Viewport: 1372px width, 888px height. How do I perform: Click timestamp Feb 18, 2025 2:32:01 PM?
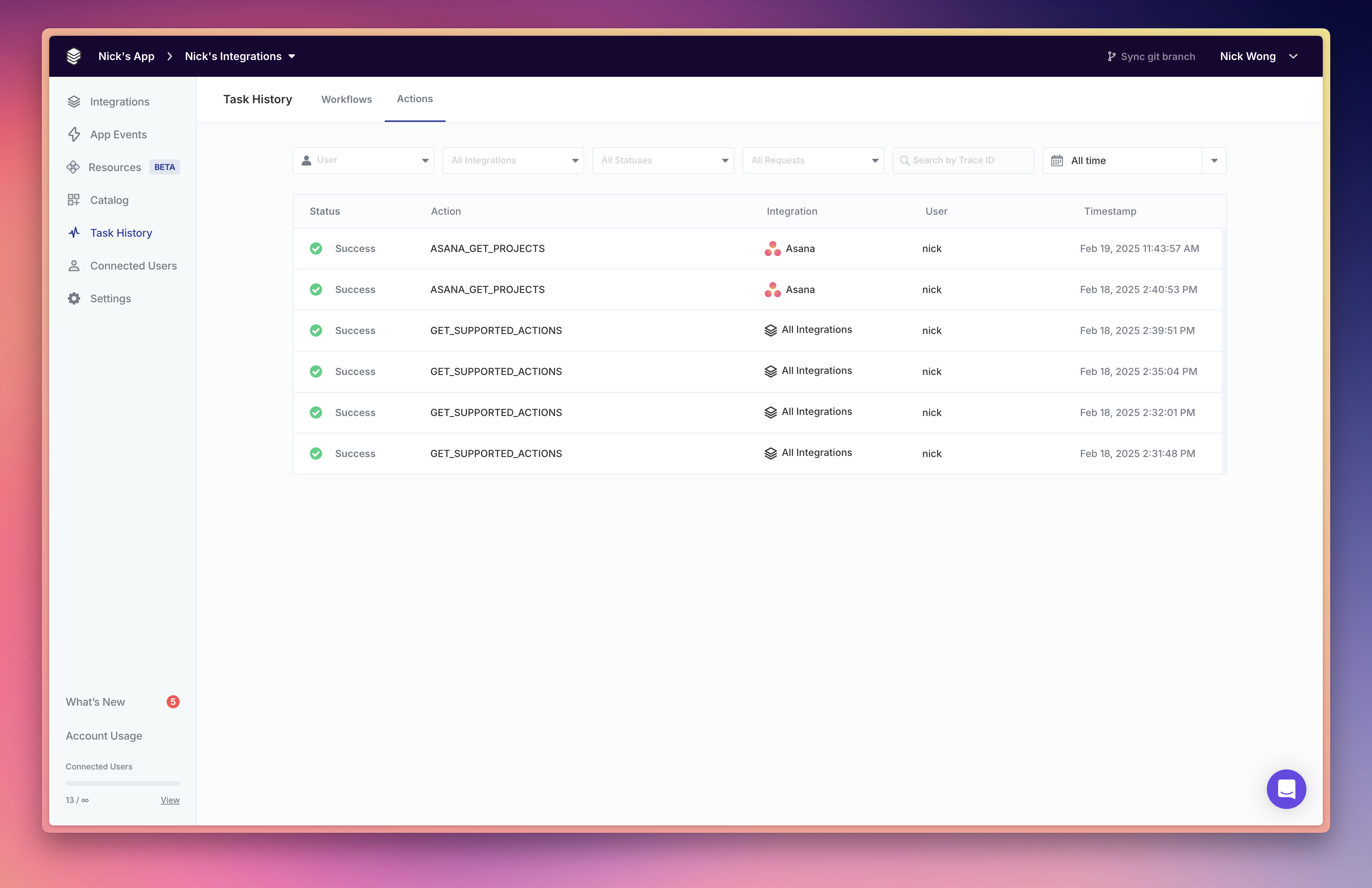[x=1137, y=412]
